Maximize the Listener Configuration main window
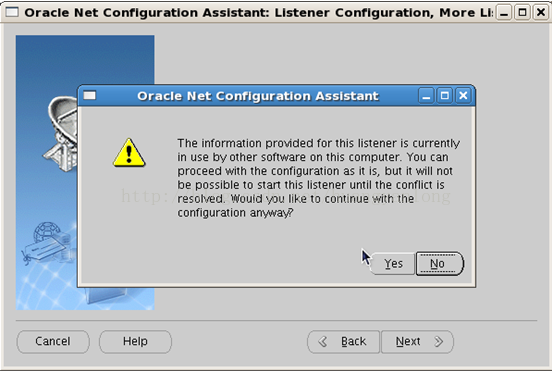The height and width of the screenshot is (371, 552). click(522, 13)
